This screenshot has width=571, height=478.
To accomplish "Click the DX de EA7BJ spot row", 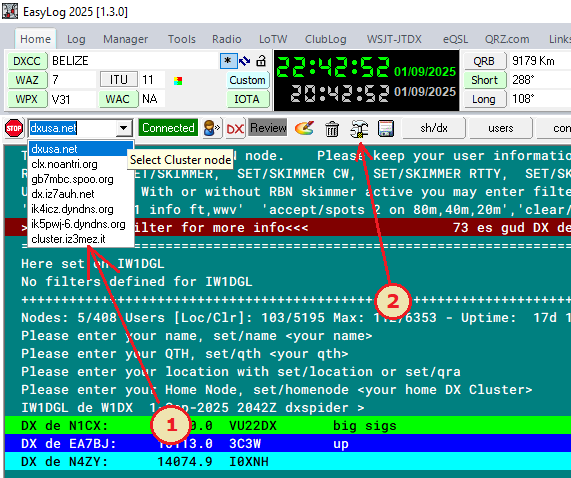I will [288, 443].
